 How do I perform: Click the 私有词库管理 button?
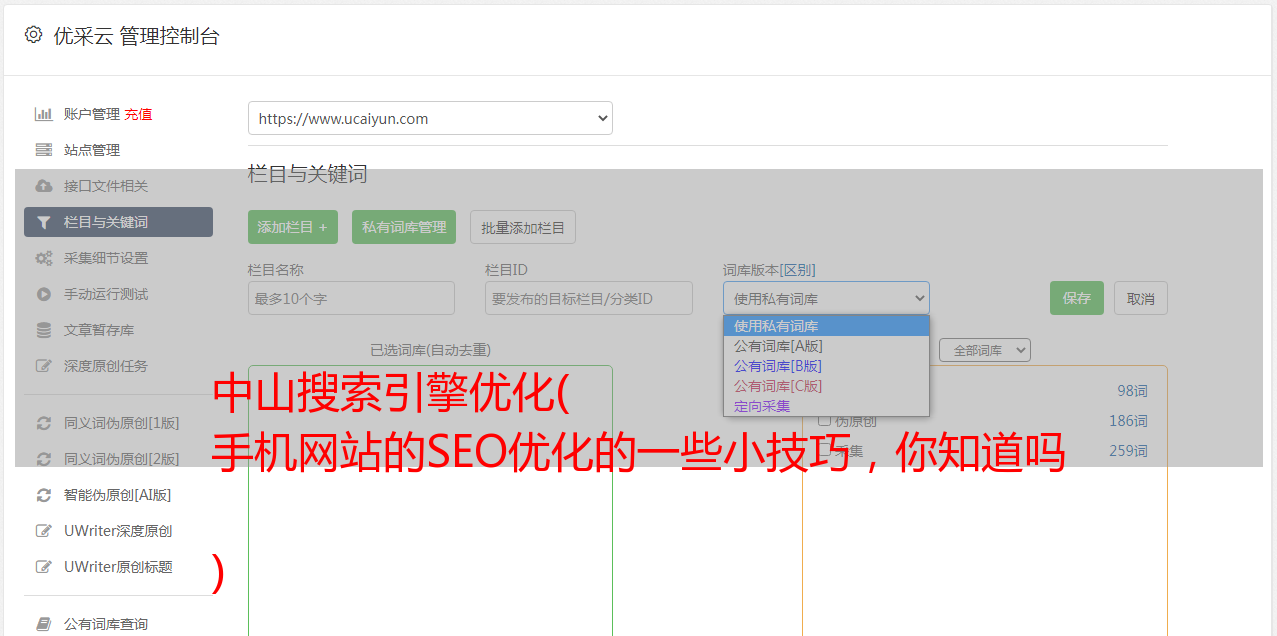click(404, 227)
